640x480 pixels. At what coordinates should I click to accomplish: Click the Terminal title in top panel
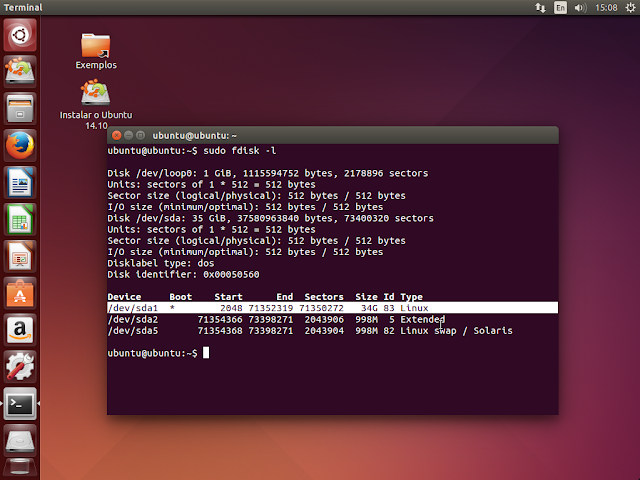23,7
